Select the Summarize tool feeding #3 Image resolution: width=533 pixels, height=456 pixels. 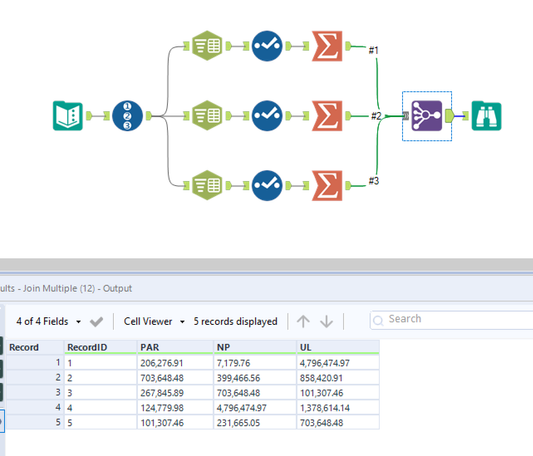[327, 185]
